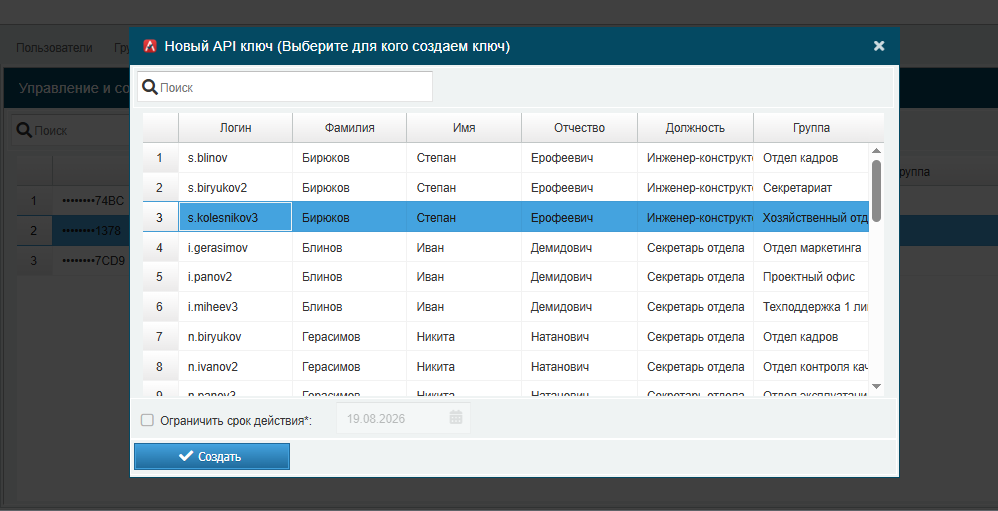The width and height of the screenshot is (998, 511).
Task: Close the New API key dialog
Action: pyautogui.click(x=879, y=46)
